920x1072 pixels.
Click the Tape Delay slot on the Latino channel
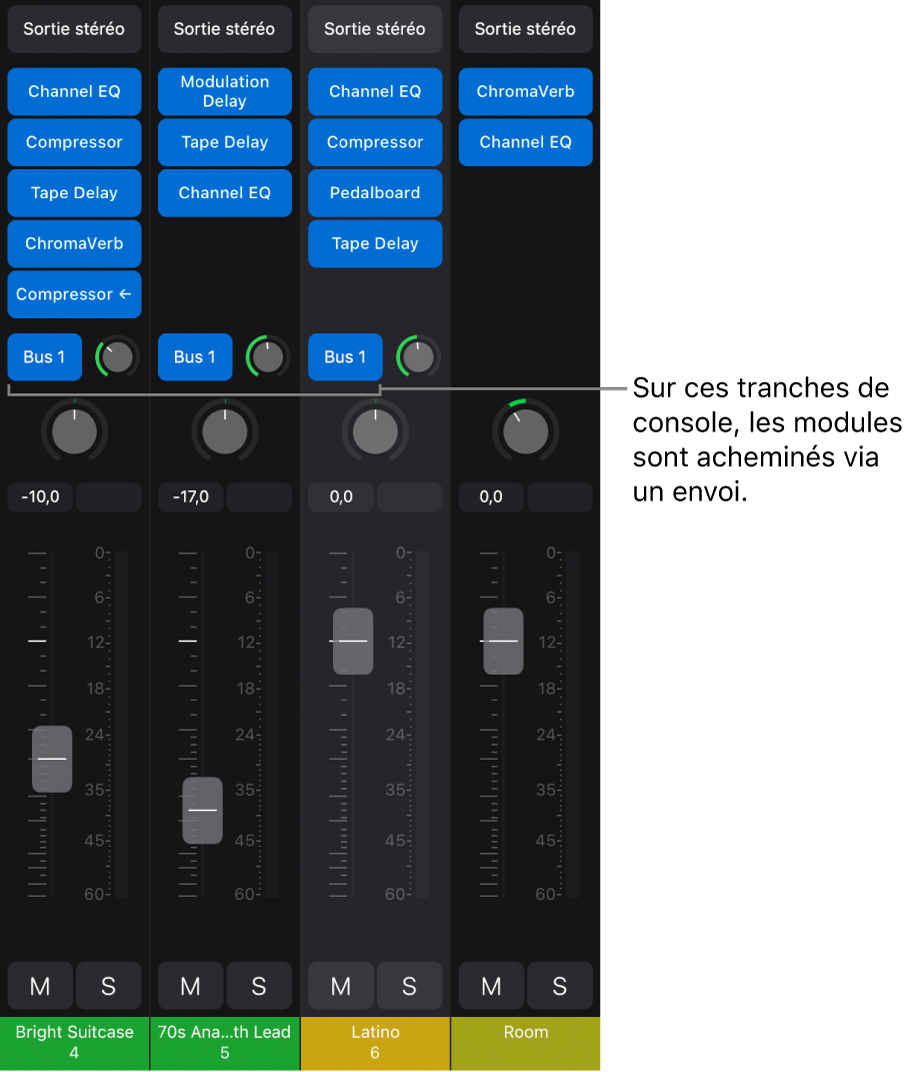pyautogui.click(x=374, y=244)
